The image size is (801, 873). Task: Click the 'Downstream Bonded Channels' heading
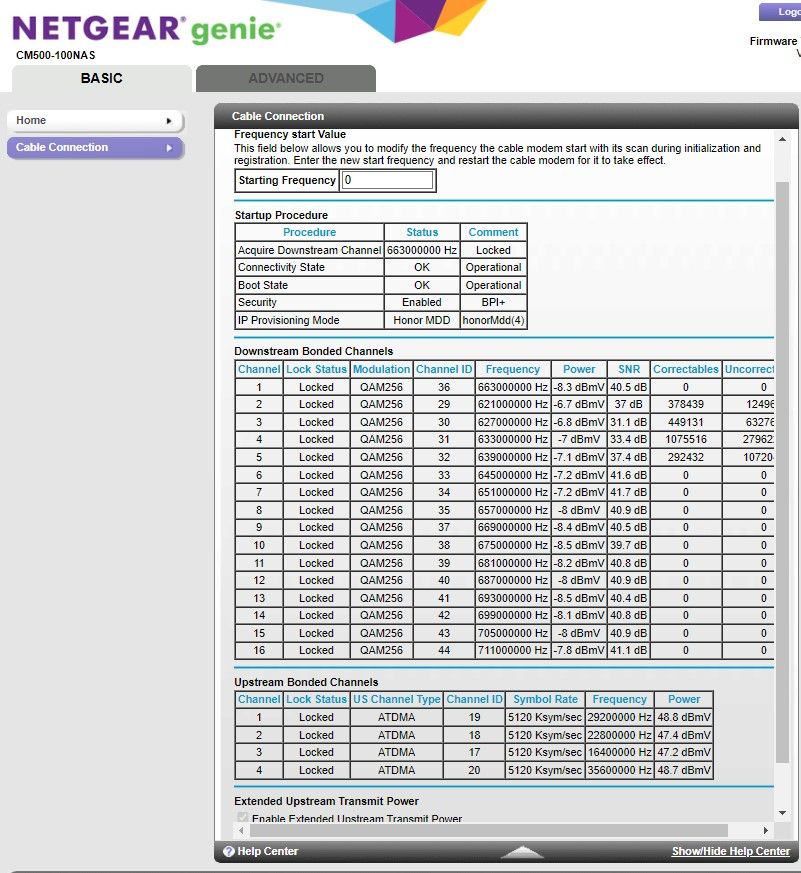[x=313, y=351]
